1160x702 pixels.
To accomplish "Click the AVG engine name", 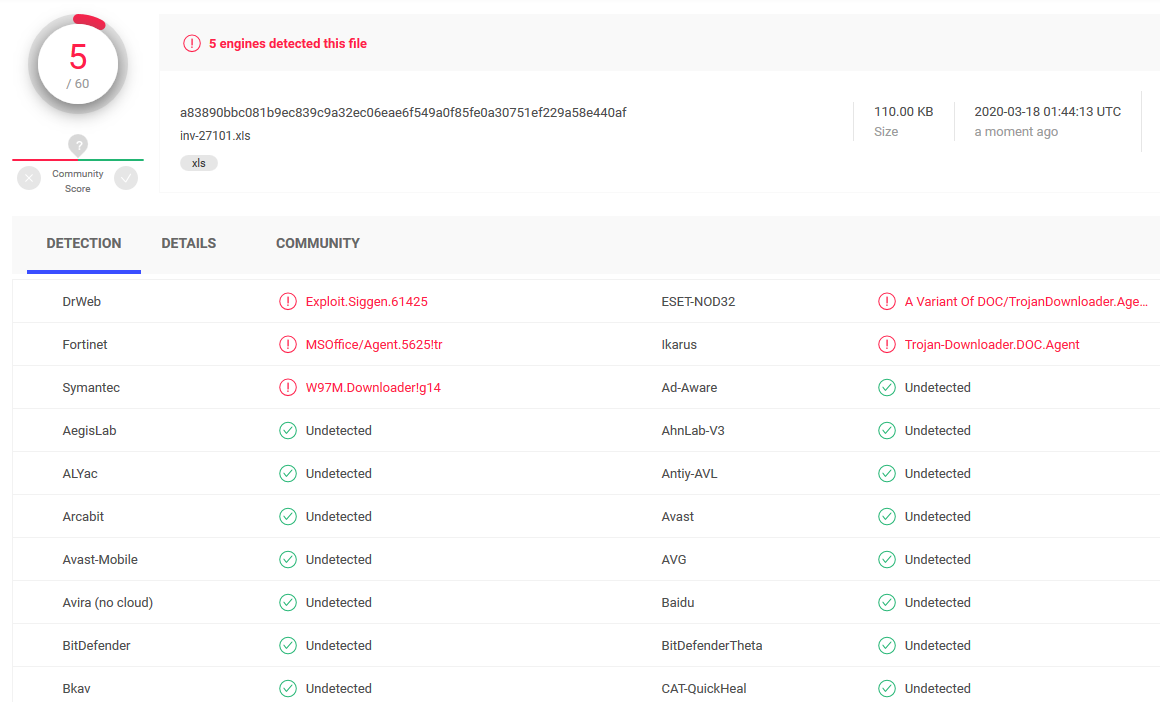I will (674, 559).
